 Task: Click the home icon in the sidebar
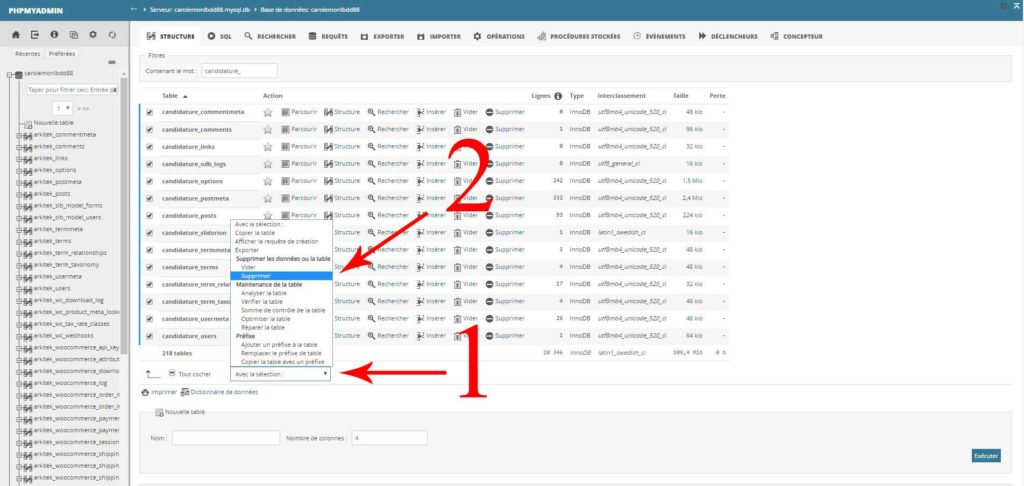click(x=16, y=35)
